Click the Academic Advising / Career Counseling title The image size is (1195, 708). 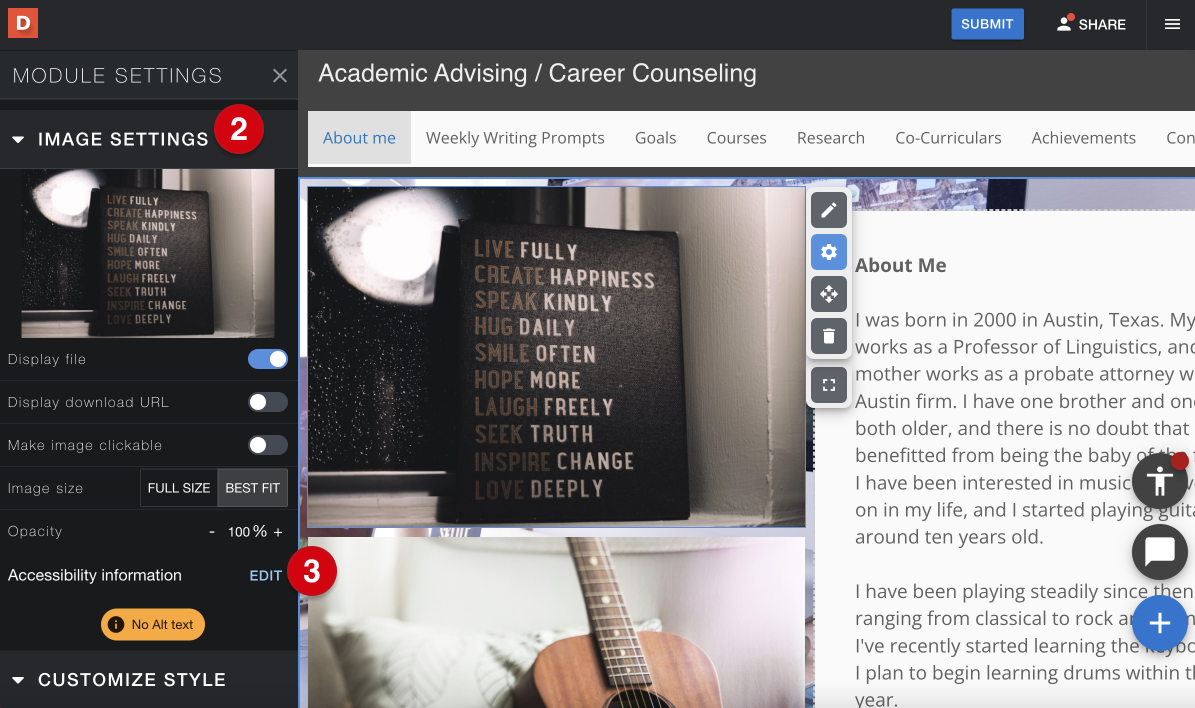[537, 73]
